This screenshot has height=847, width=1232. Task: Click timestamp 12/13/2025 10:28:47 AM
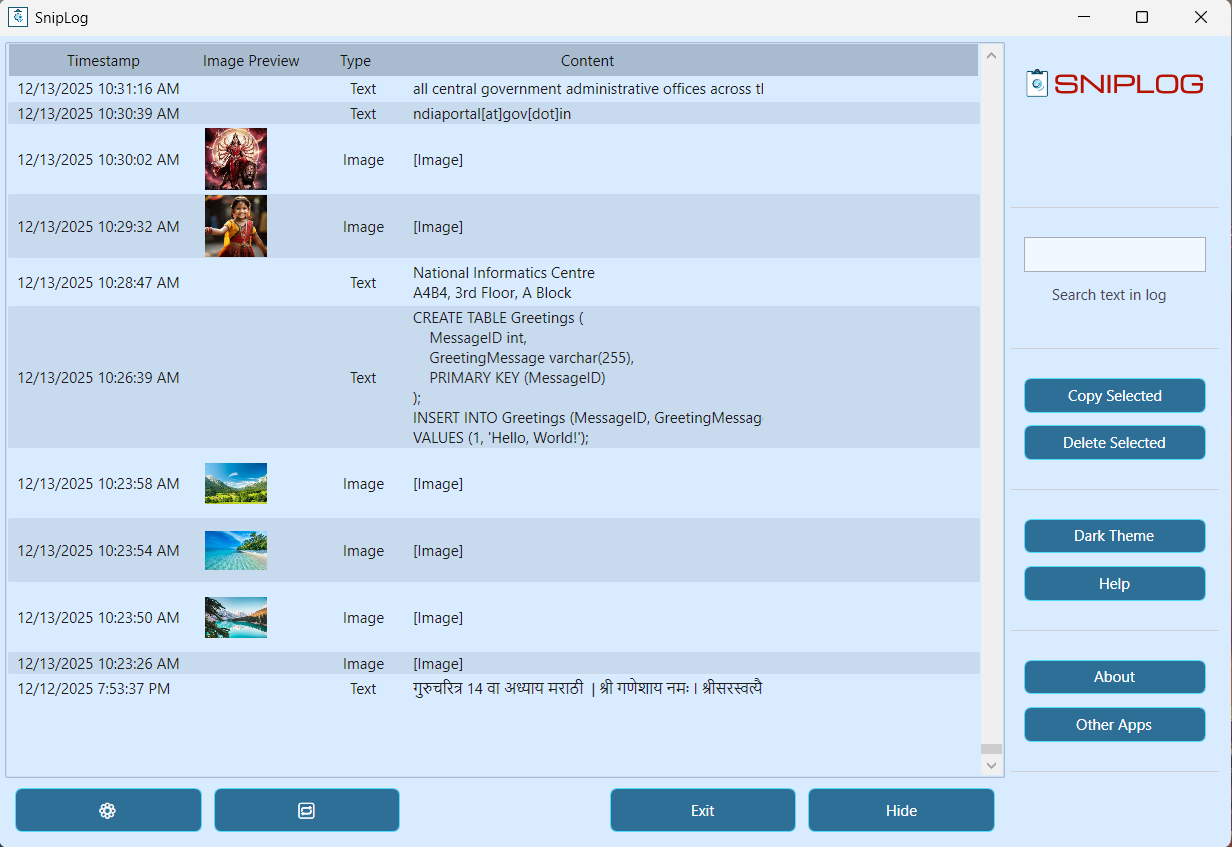[98, 283]
